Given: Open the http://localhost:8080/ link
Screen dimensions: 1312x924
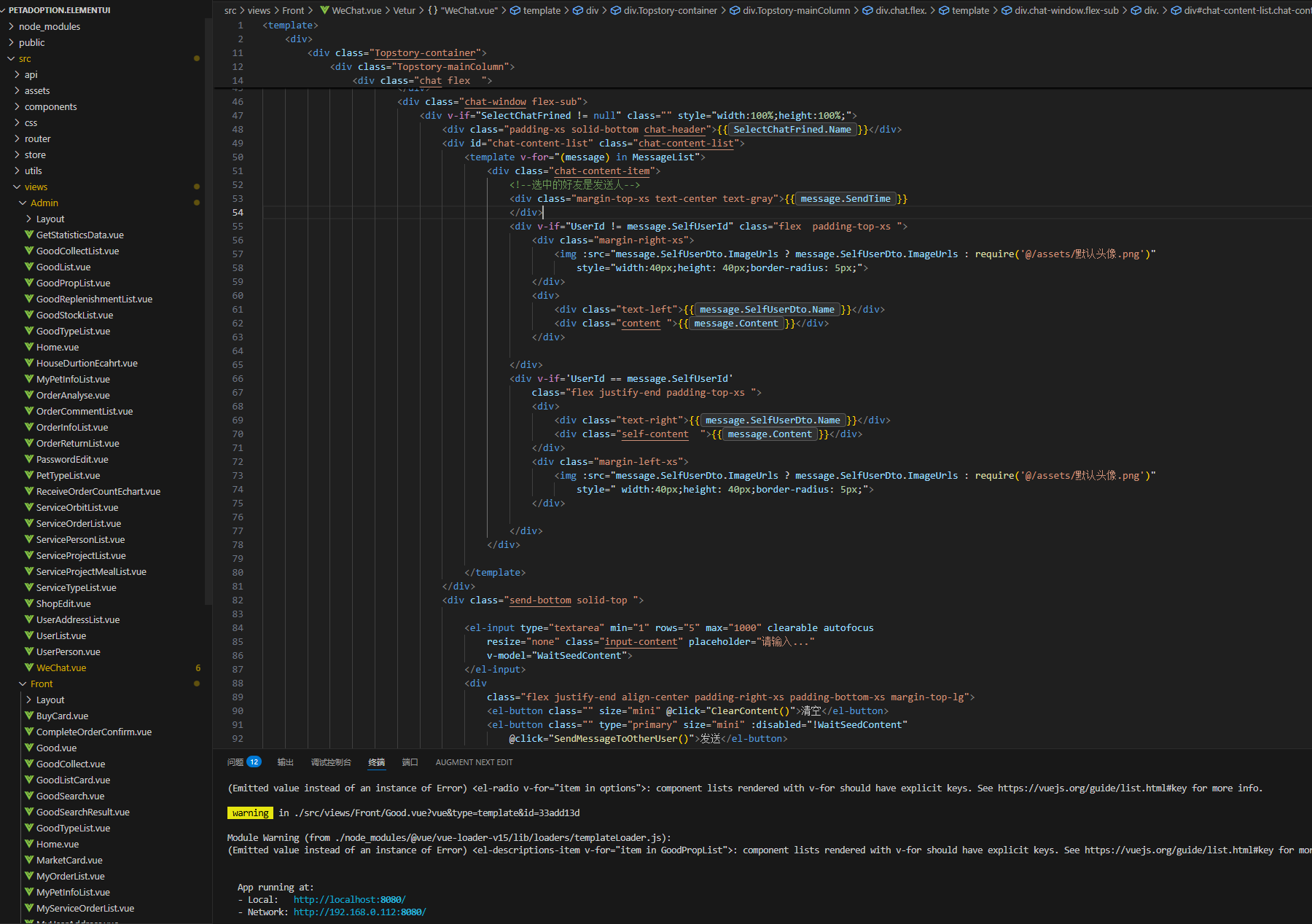Looking at the screenshot, I should tap(349, 899).
